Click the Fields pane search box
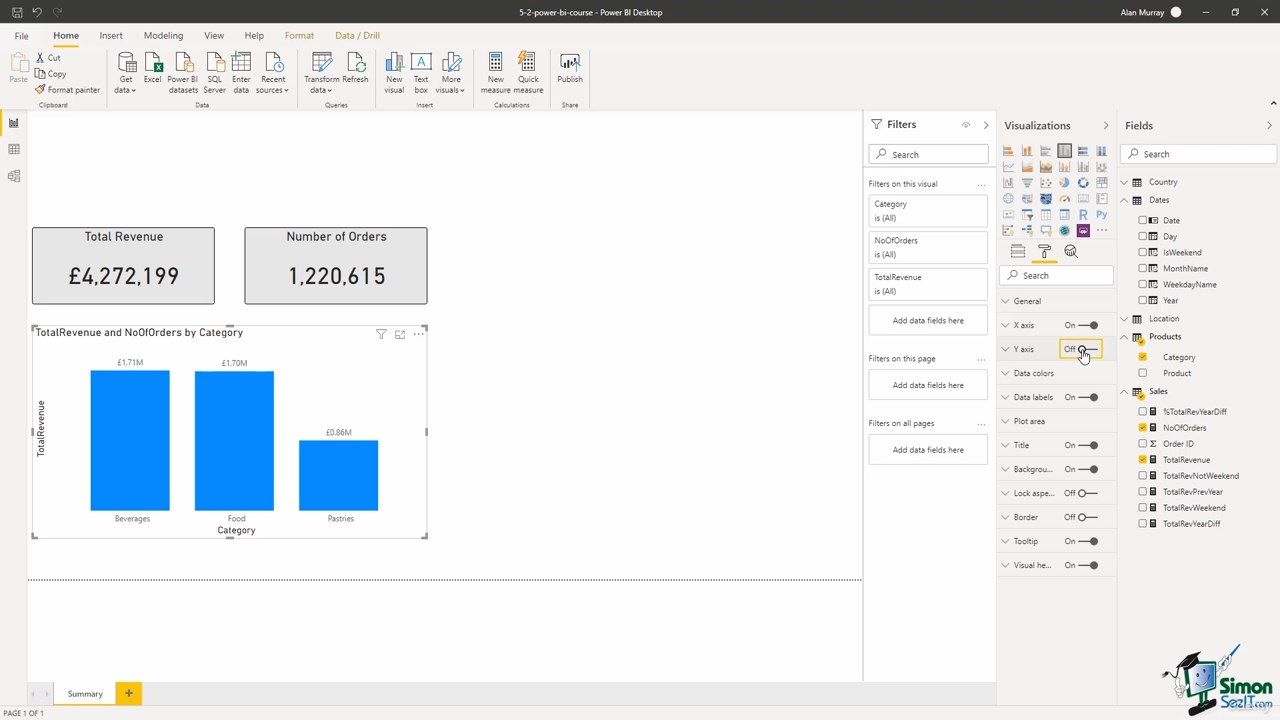 point(1198,154)
